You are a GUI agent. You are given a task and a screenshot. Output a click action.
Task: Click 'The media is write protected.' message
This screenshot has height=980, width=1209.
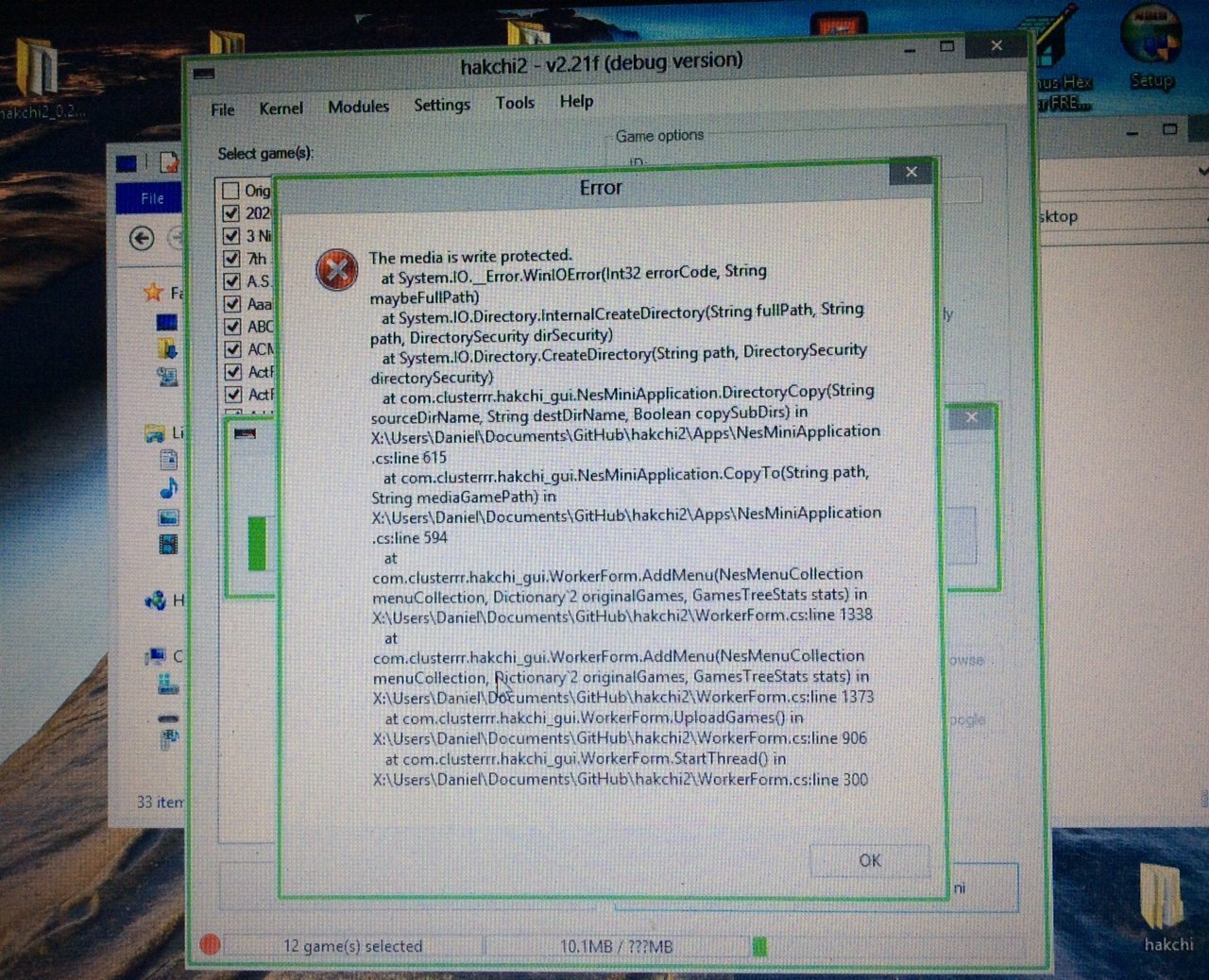pyautogui.click(x=470, y=256)
